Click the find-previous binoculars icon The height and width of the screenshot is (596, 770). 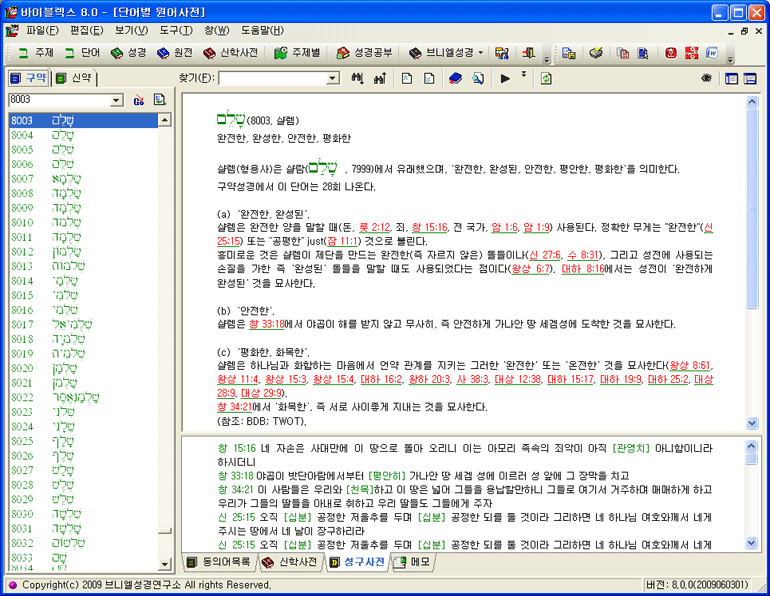380,78
